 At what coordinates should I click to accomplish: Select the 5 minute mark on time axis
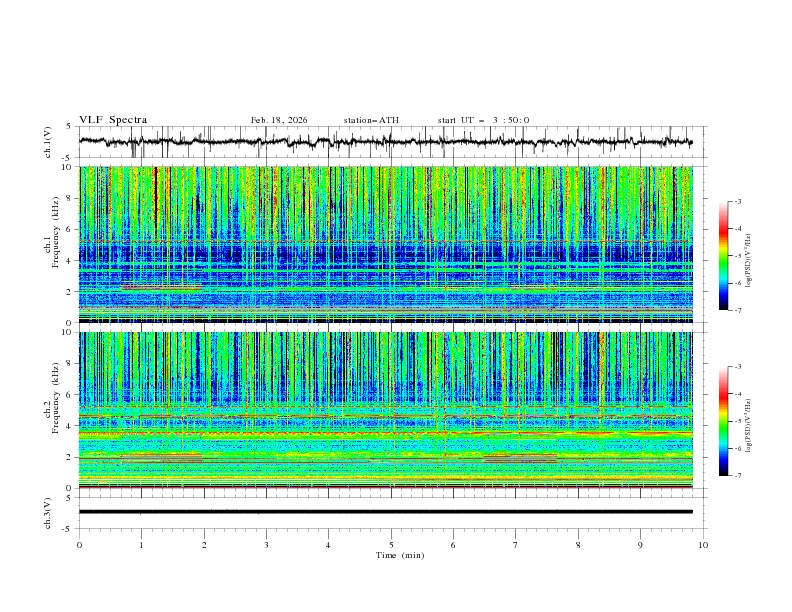click(391, 545)
